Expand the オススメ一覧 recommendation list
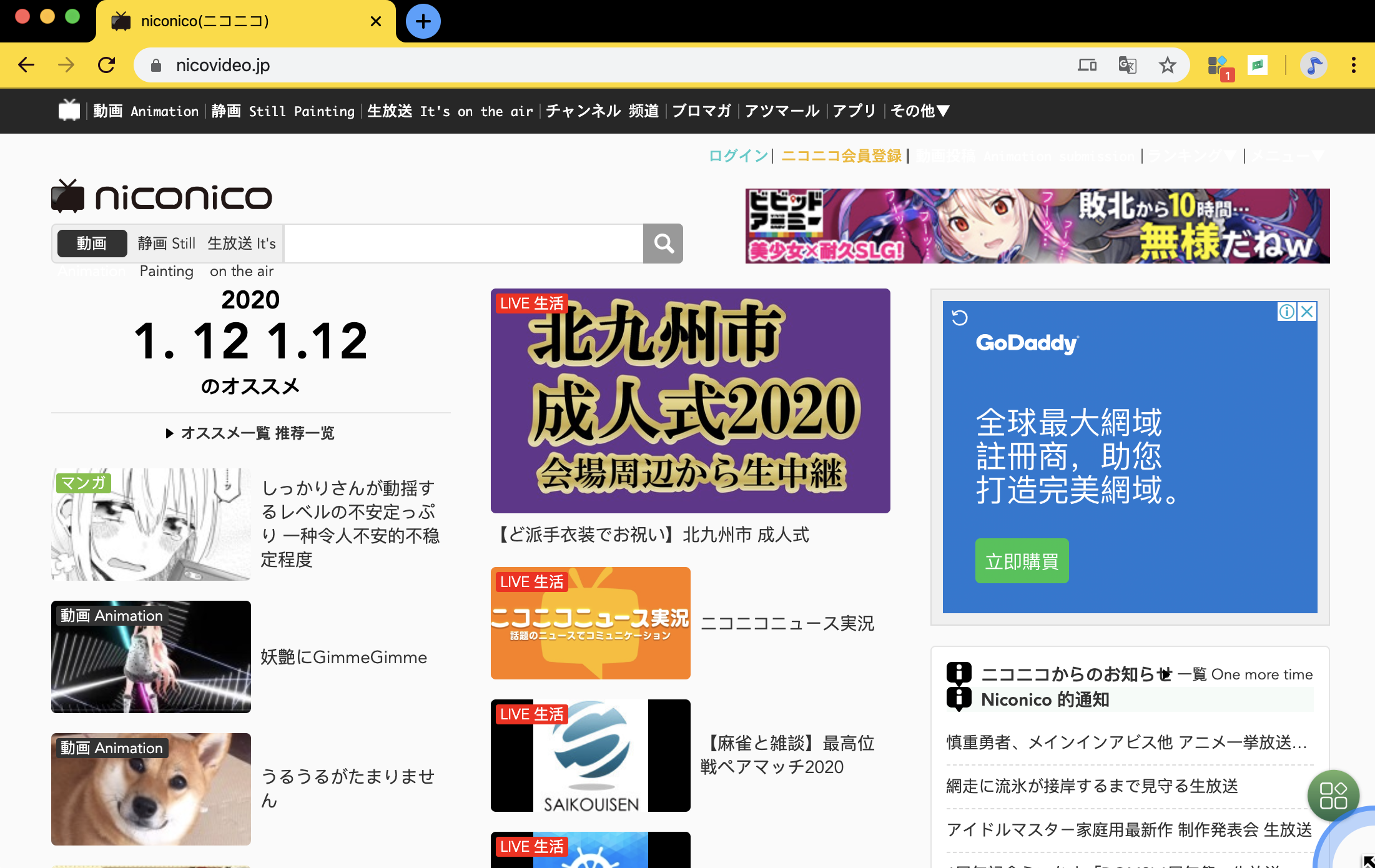 [x=250, y=433]
